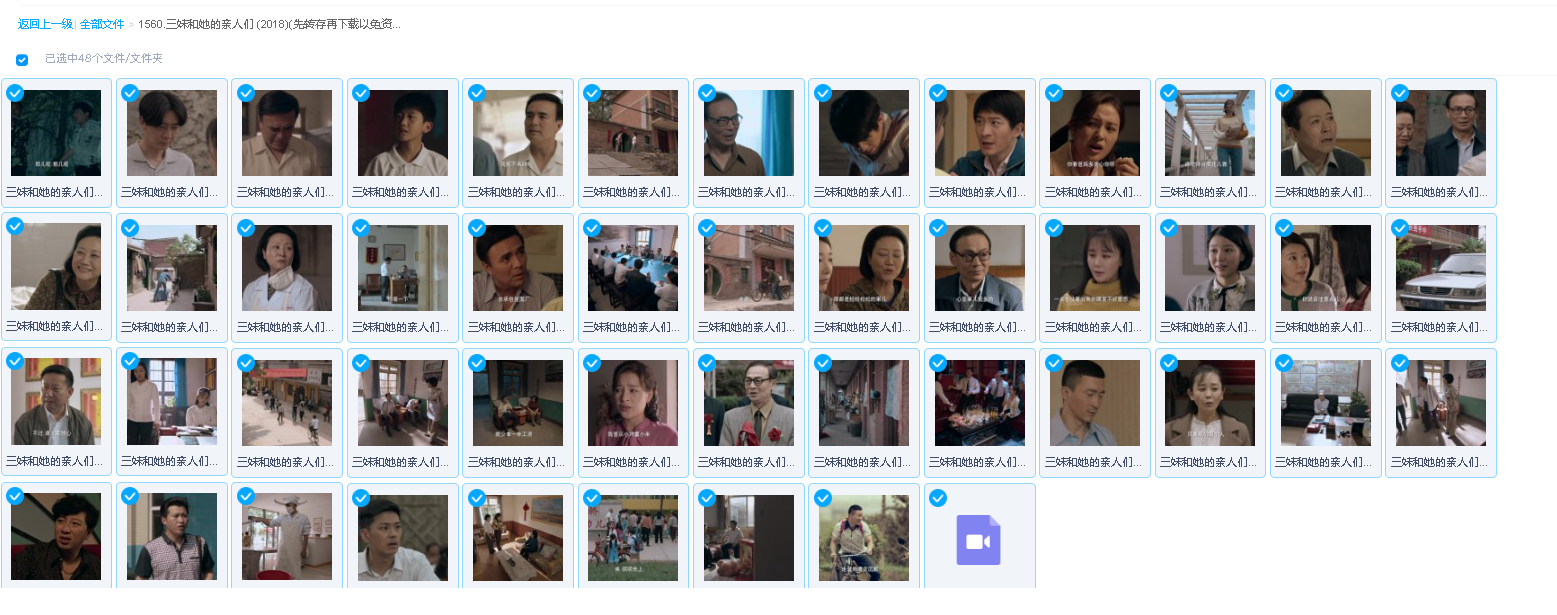Click the meeting around blue table thumbnail

click(633, 268)
